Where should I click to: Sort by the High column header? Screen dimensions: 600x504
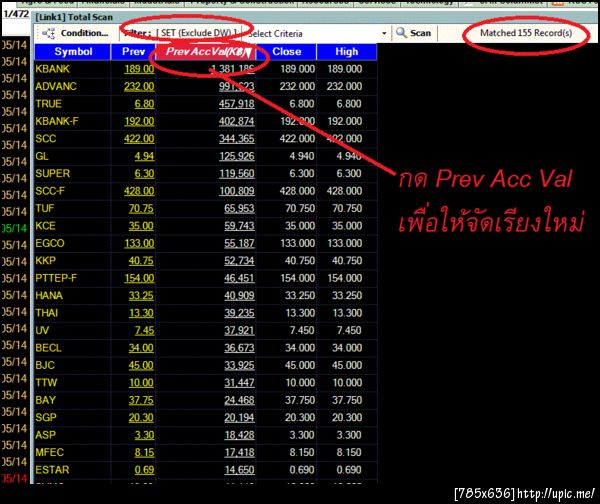pos(347,52)
